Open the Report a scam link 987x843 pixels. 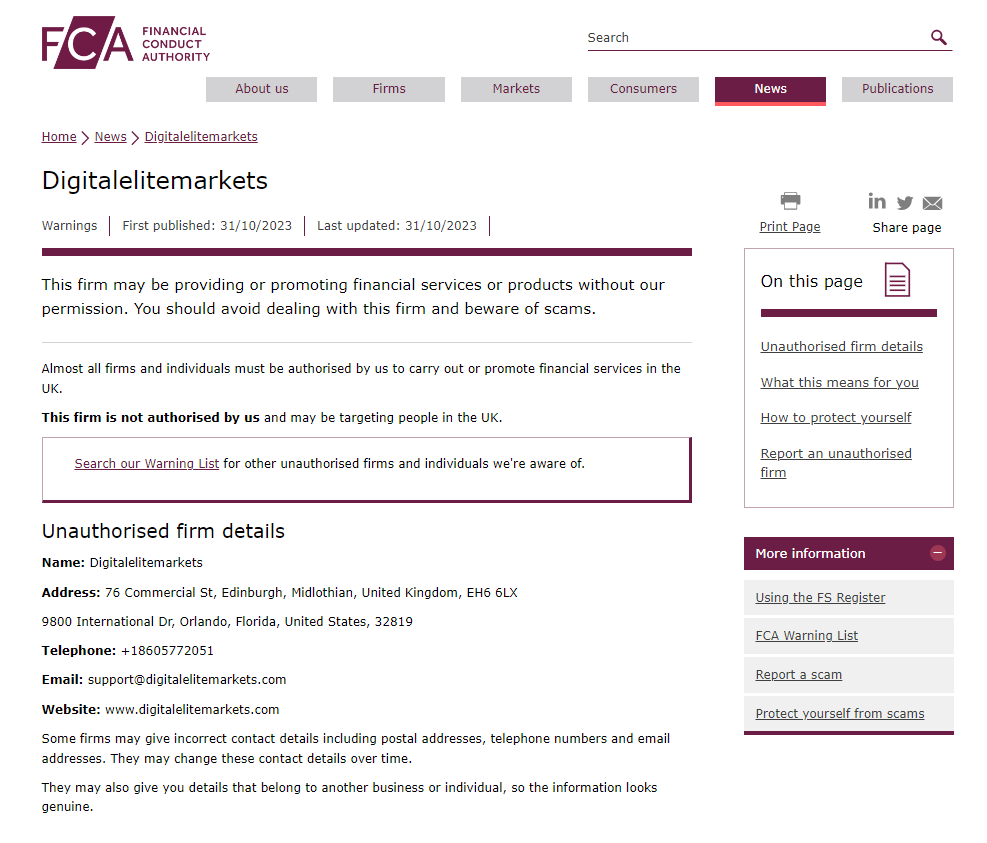798,675
